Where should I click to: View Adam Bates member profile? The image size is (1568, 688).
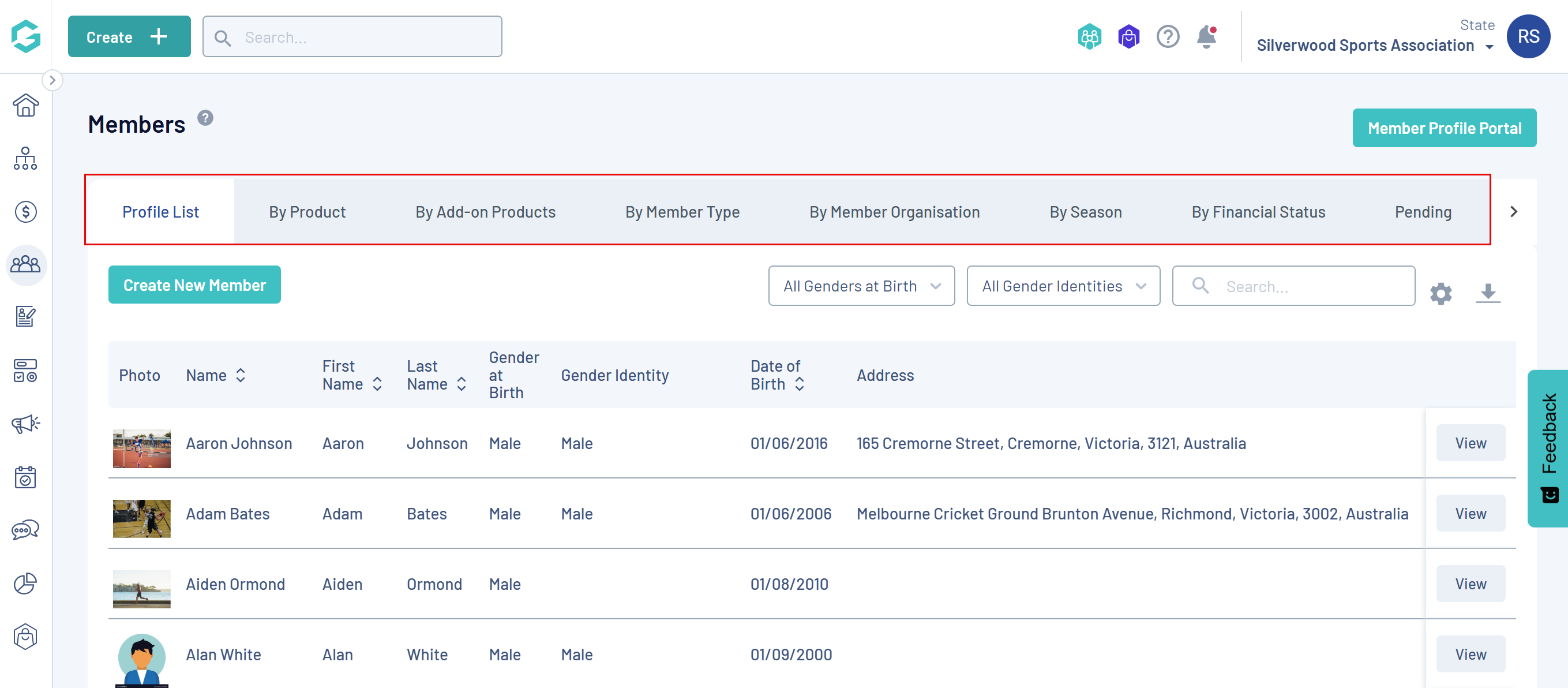(x=1470, y=513)
